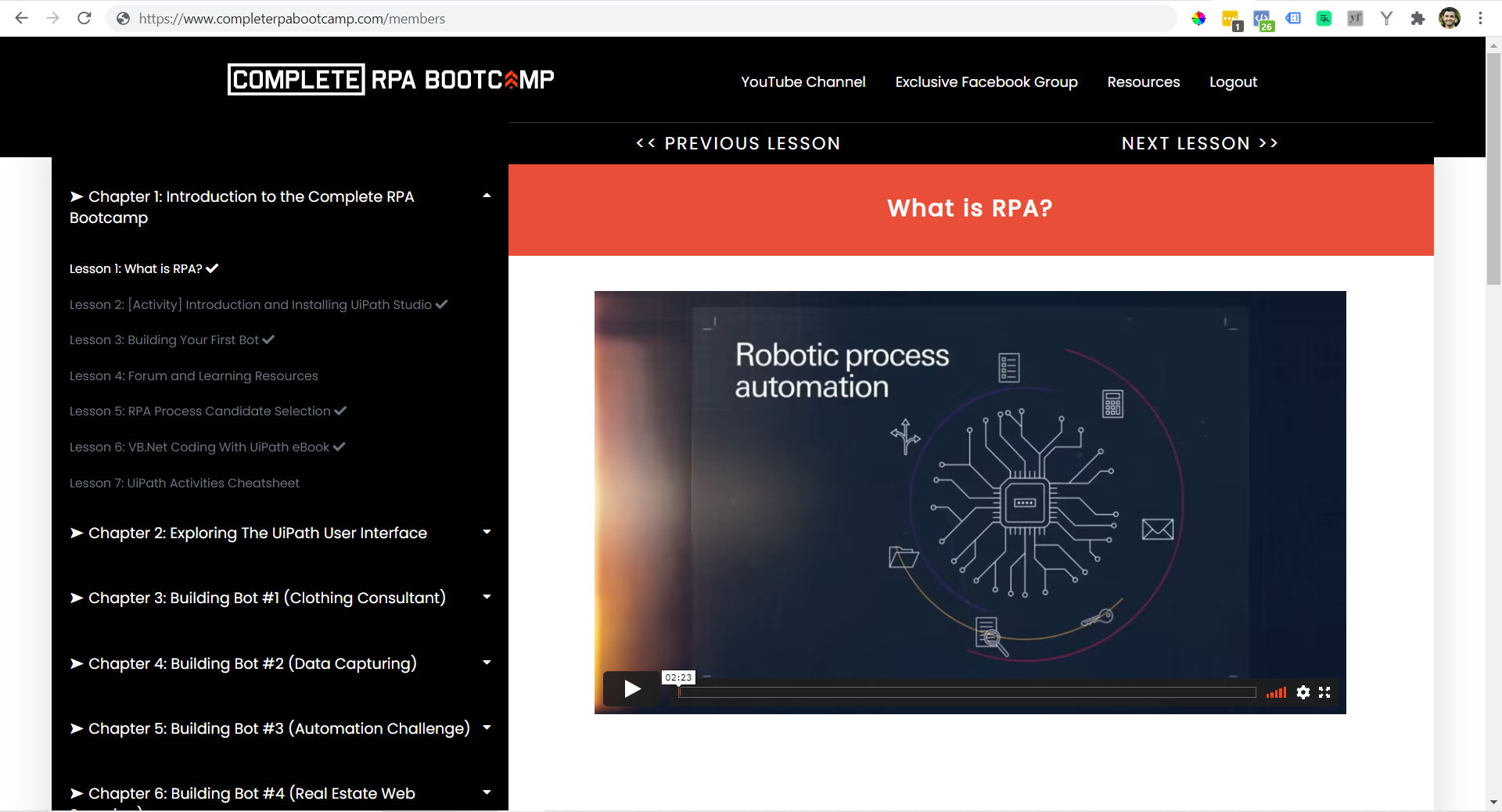
Task: Select Chapter 4: Building Bot #2 title
Action: point(243,663)
